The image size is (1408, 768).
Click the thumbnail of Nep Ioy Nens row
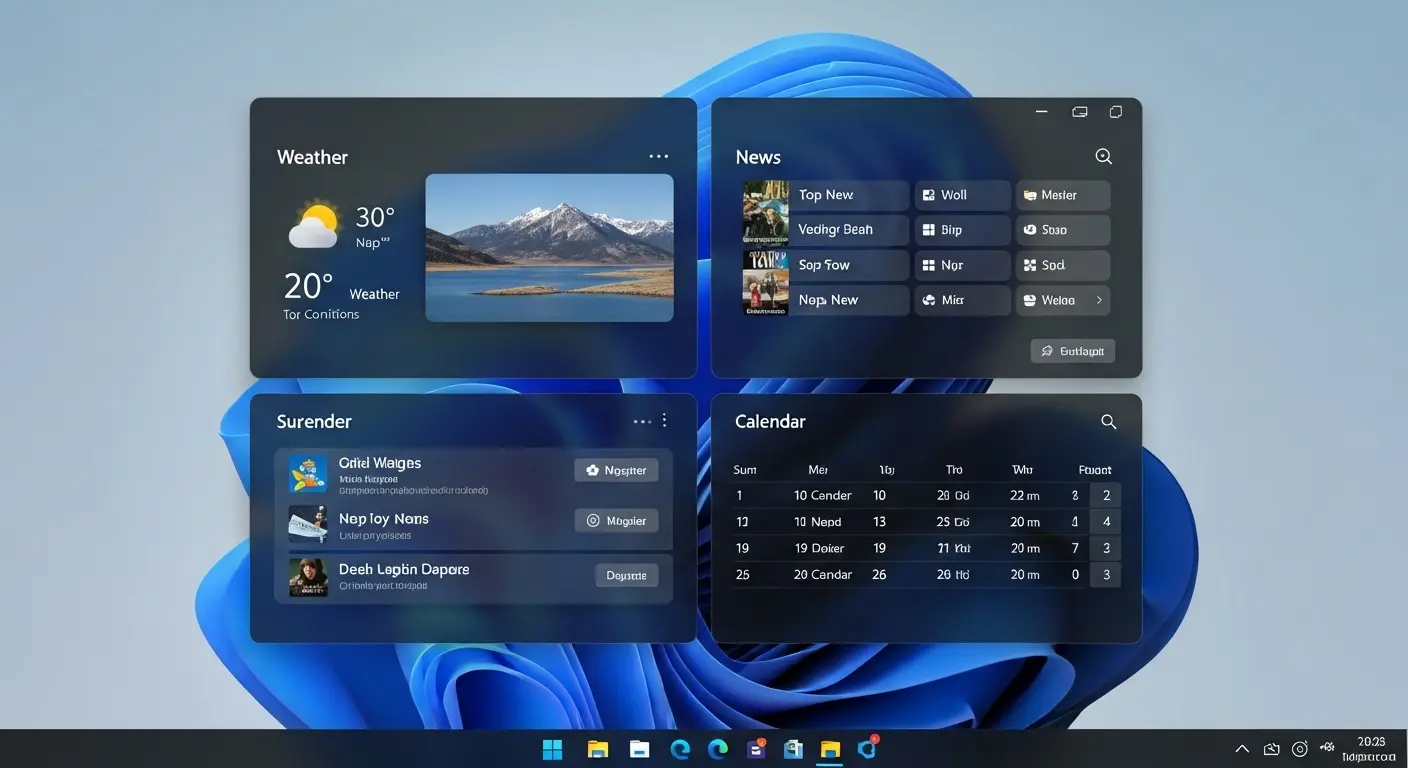(x=308, y=524)
